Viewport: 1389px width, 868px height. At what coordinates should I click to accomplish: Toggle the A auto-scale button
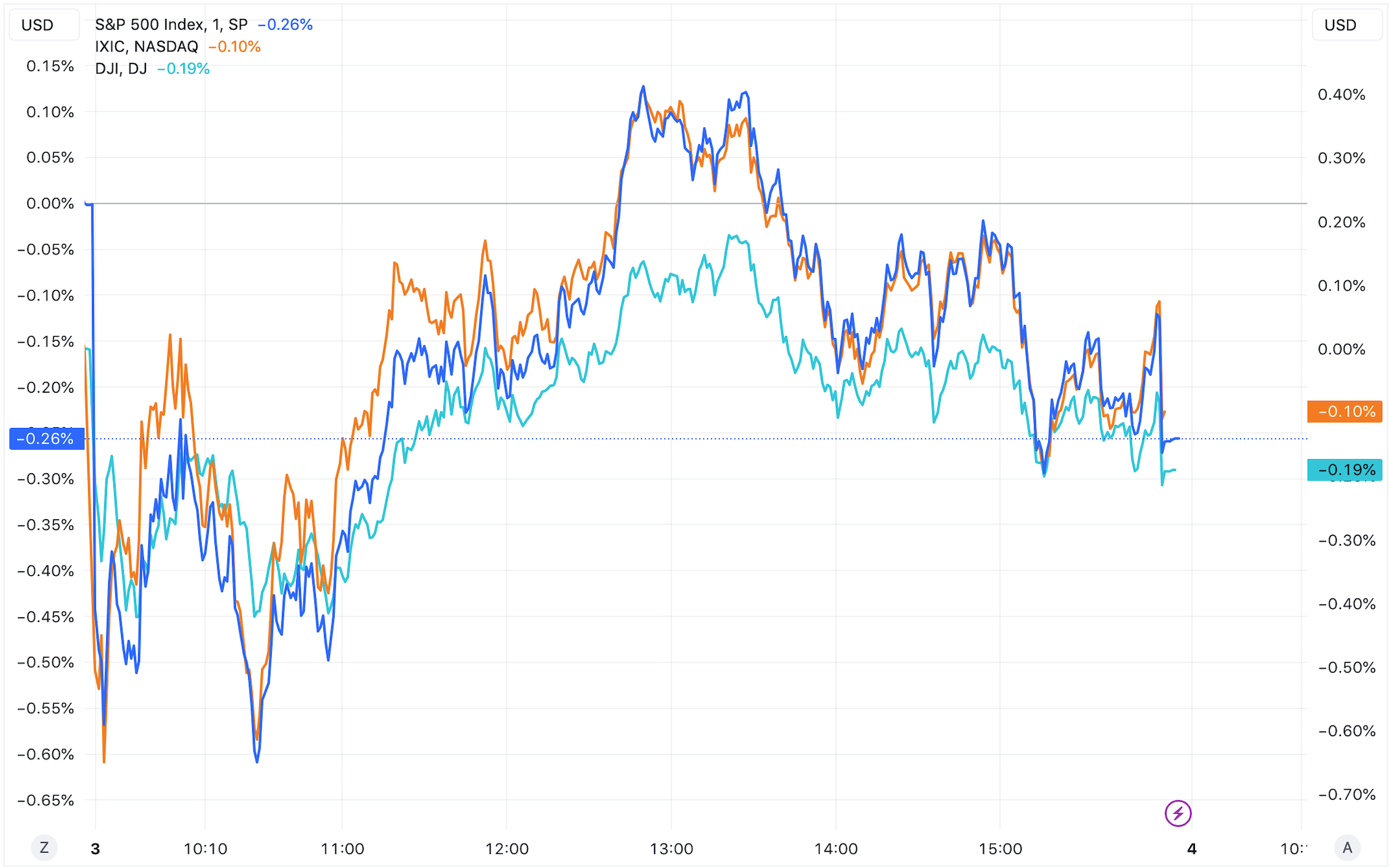(1347, 848)
